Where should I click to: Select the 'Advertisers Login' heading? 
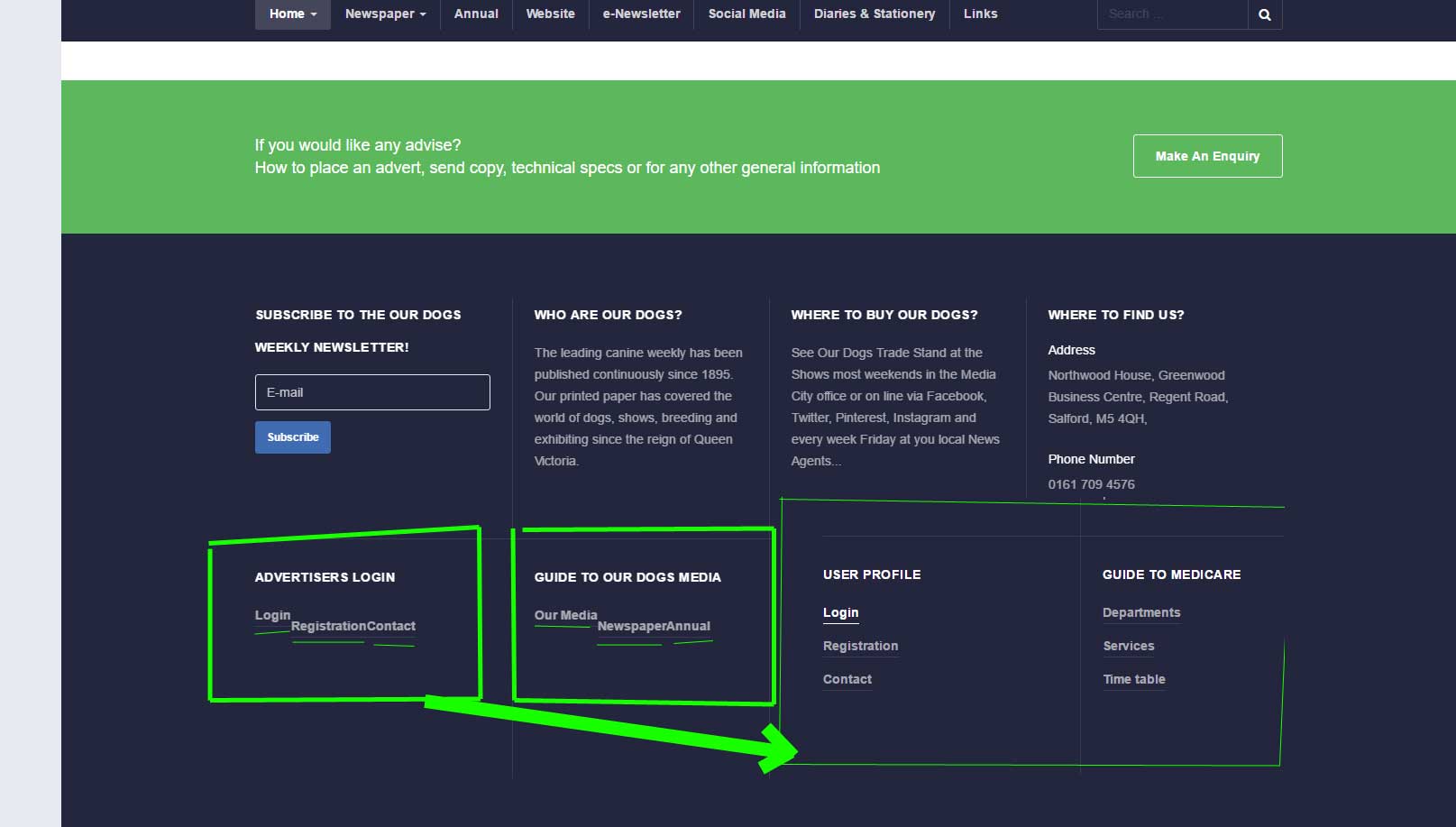(325, 577)
